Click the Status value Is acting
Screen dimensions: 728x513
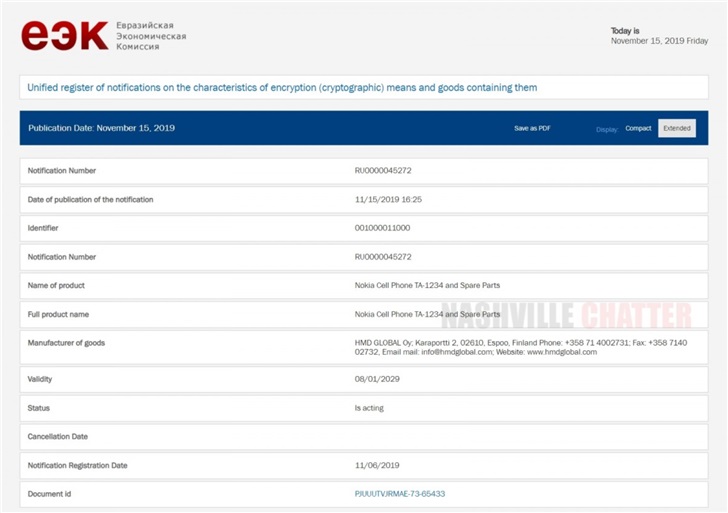click(369, 408)
